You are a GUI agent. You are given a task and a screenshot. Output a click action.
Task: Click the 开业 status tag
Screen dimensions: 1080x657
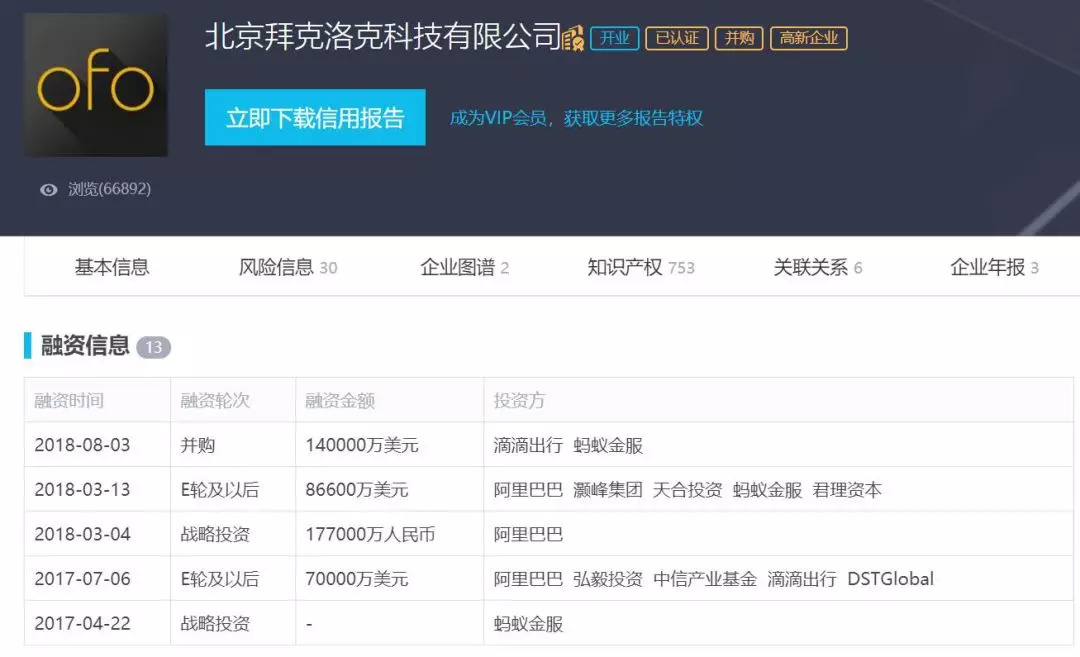(614, 38)
